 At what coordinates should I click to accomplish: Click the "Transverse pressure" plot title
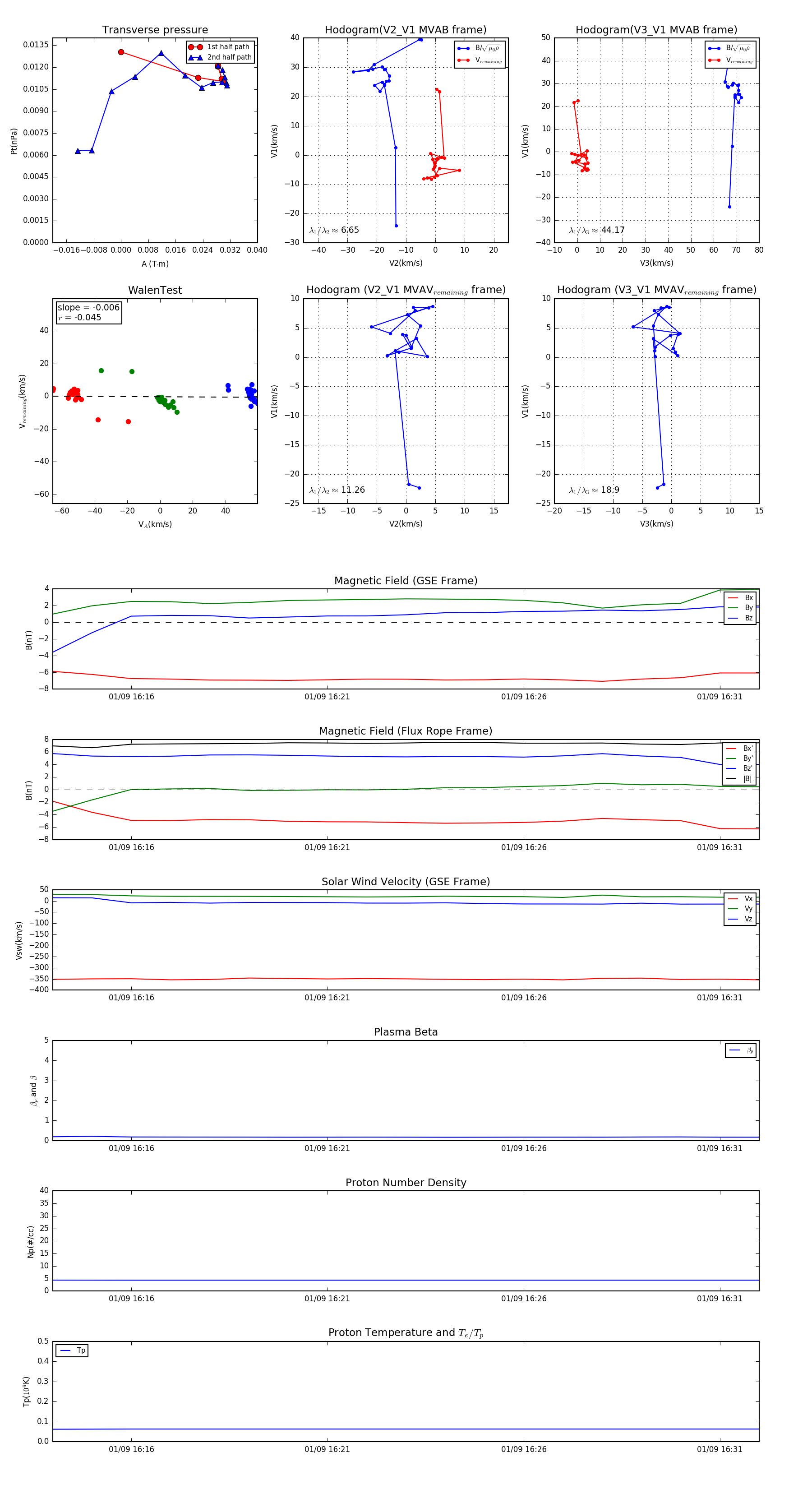click(155, 30)
